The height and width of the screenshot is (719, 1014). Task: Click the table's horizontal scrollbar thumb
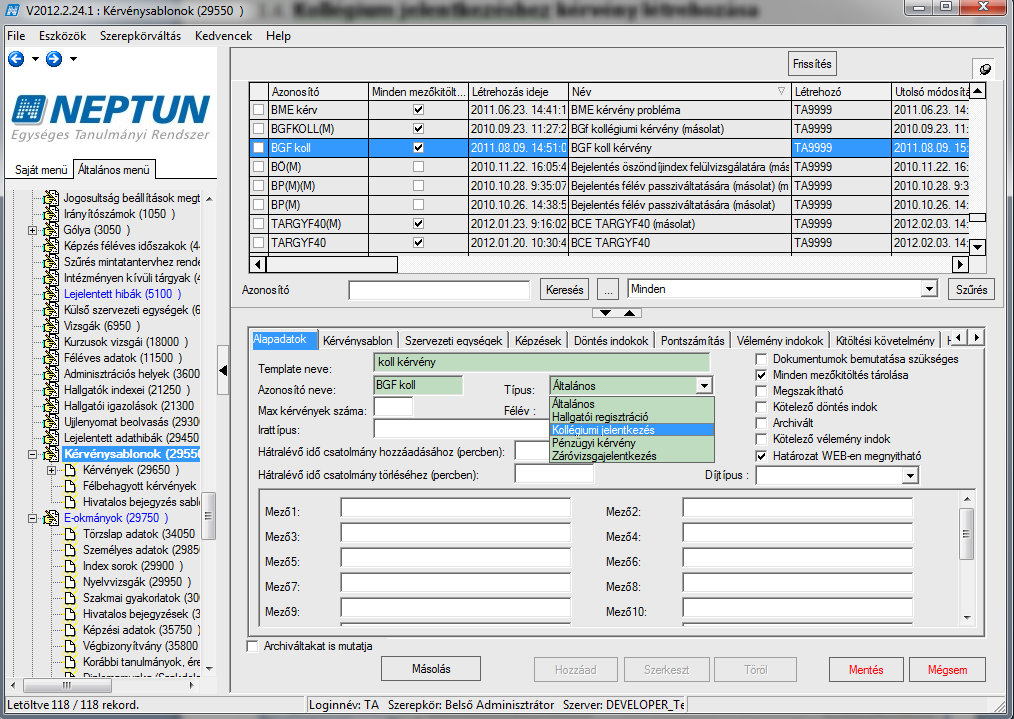332,264
